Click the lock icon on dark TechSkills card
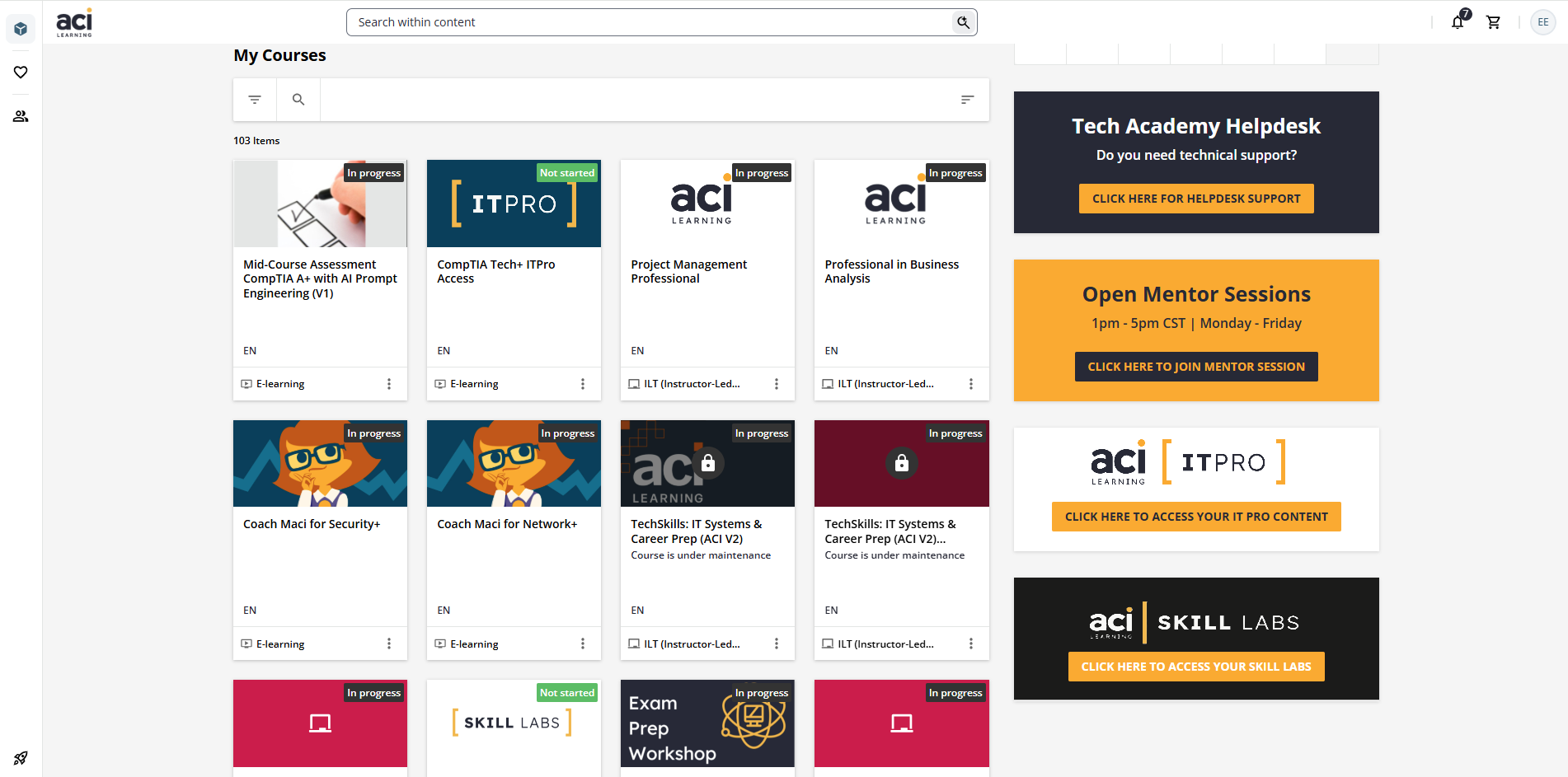This screenshot has height=777, width=1568. tap(708, 464)
